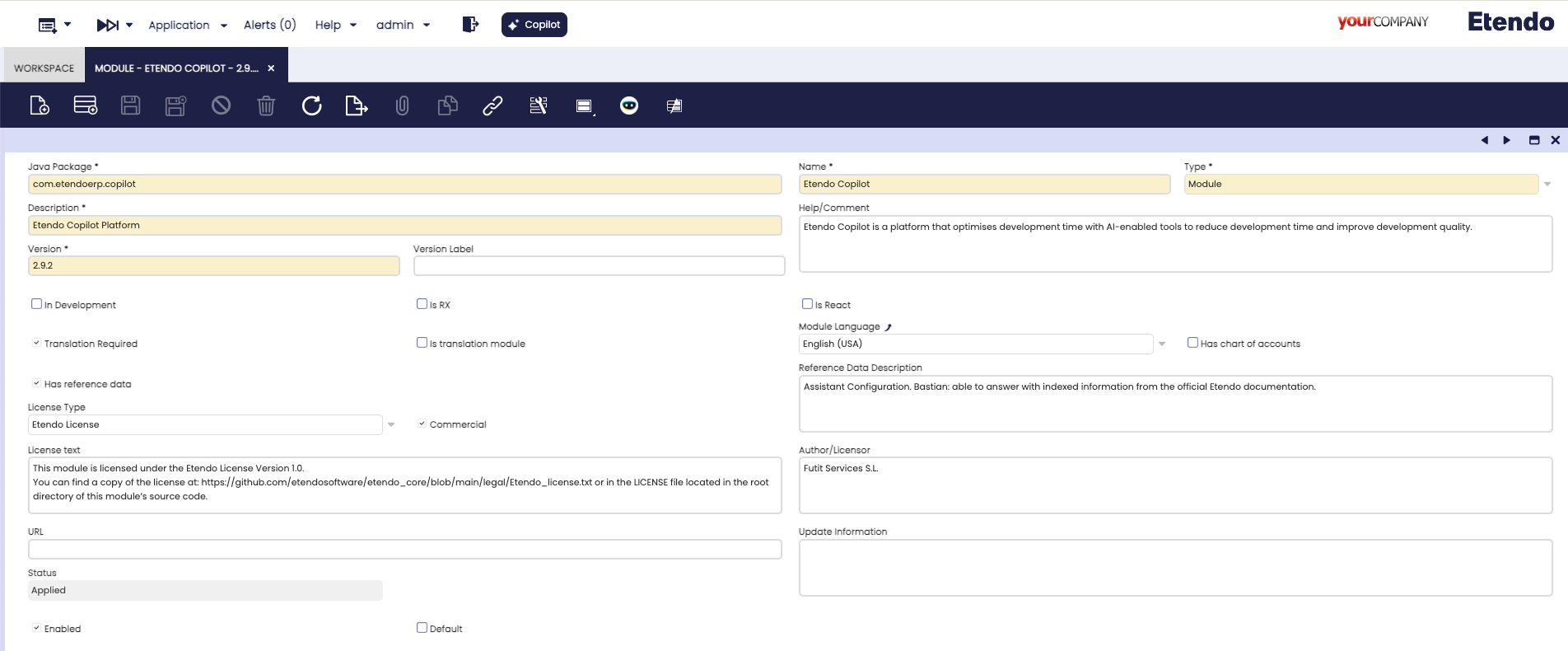Click the Copilot robot face toolbar icon
Viewport: 1568px width, 651px height.
tap(629, 105)
